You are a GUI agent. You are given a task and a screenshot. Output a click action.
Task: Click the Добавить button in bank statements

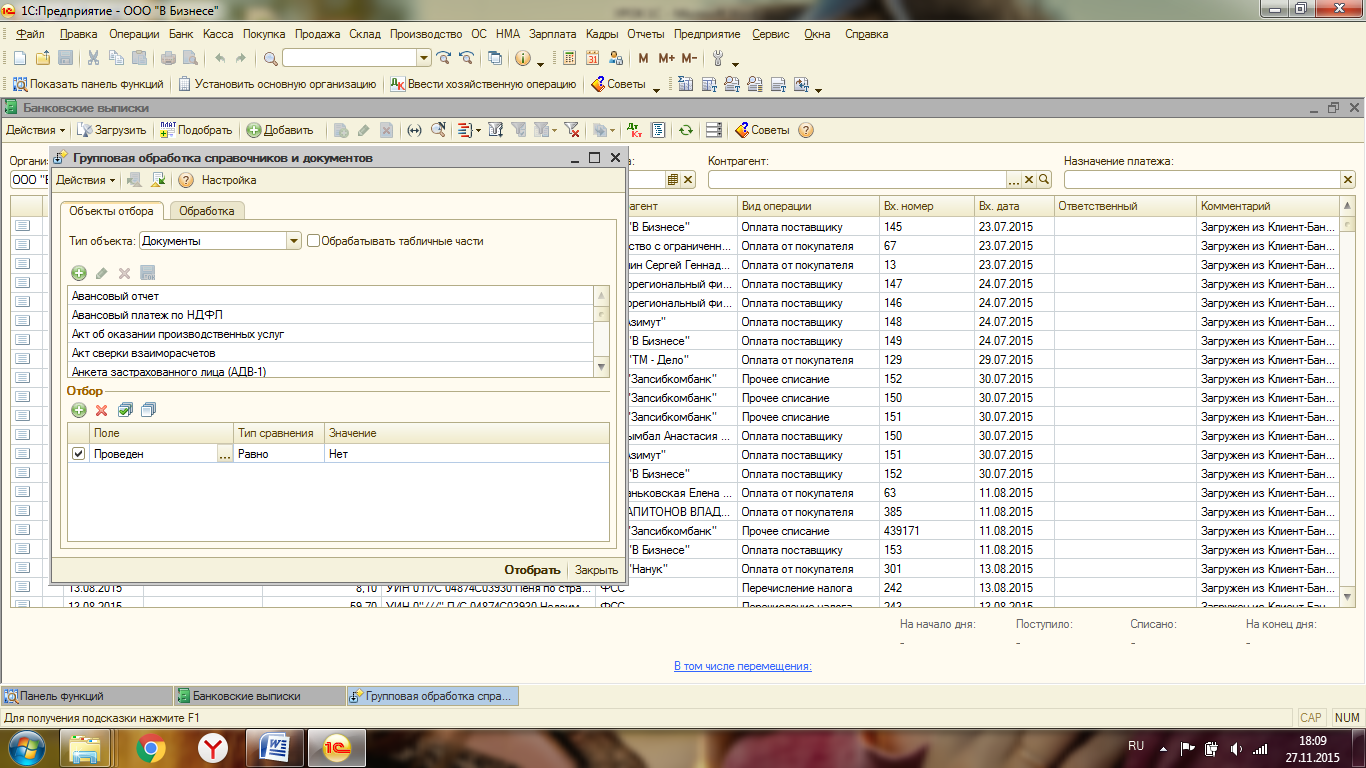pyautogui.click(x=280, y=130)
